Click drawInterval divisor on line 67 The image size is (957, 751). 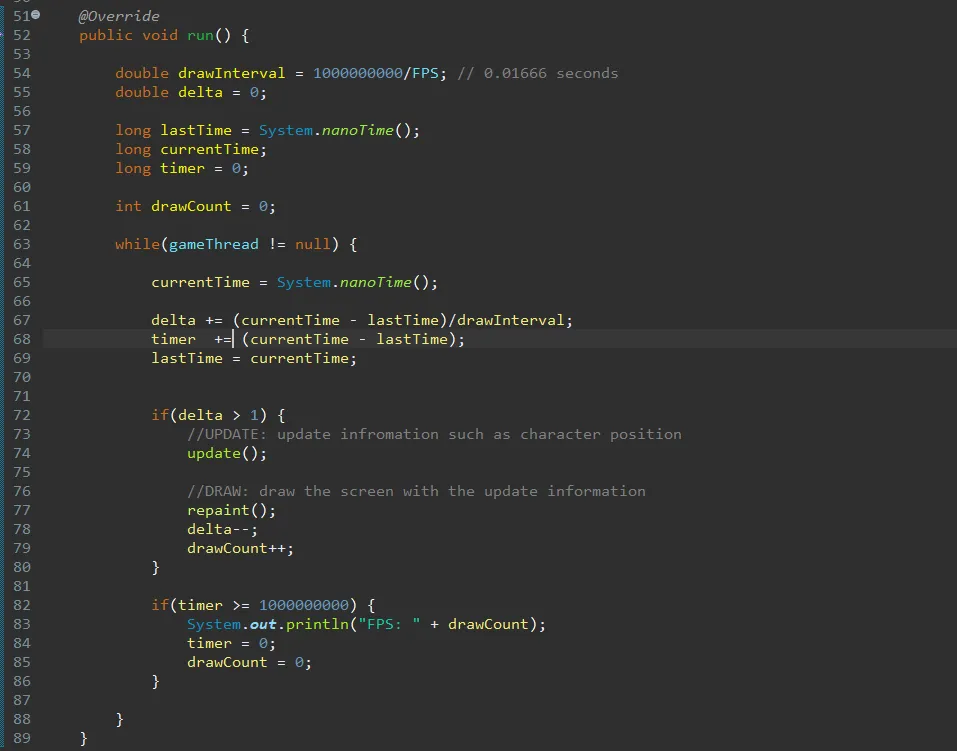(x=510, y=320)
